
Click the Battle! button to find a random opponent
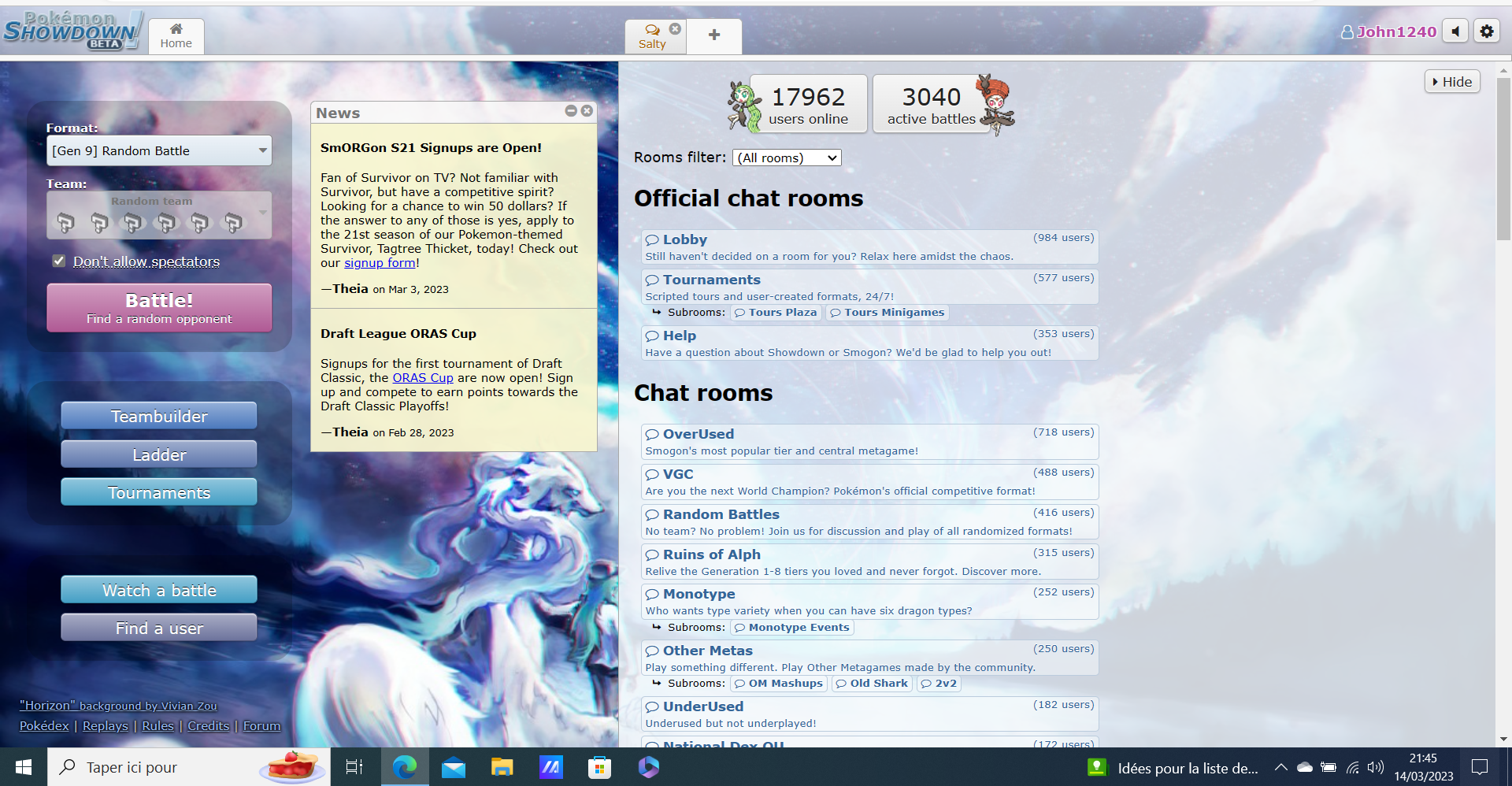point(159,308)
